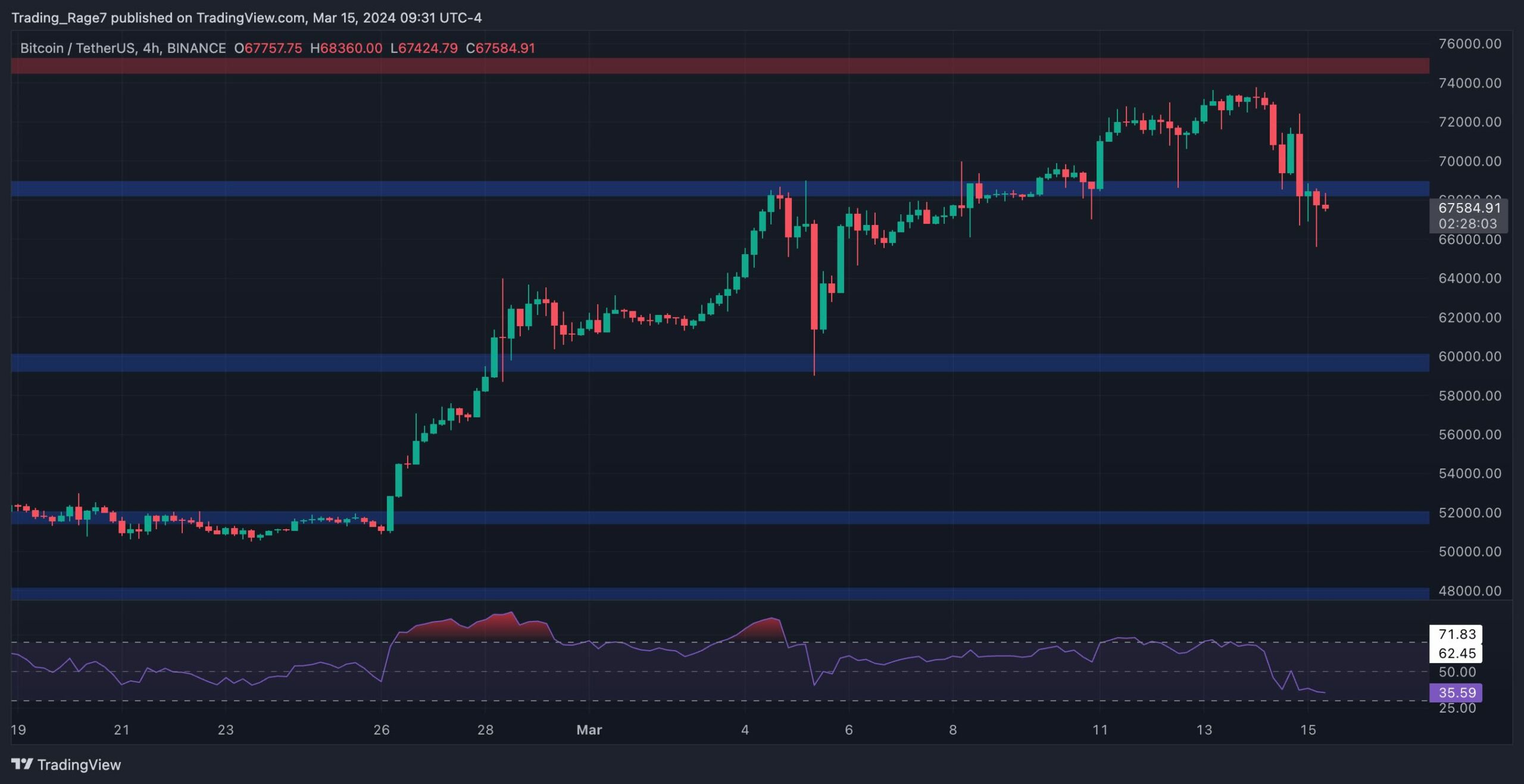This screenshot has height=784, width=1524.
Task: Click the 66000.00 price axis label
Action: (x=1469, y=239)
